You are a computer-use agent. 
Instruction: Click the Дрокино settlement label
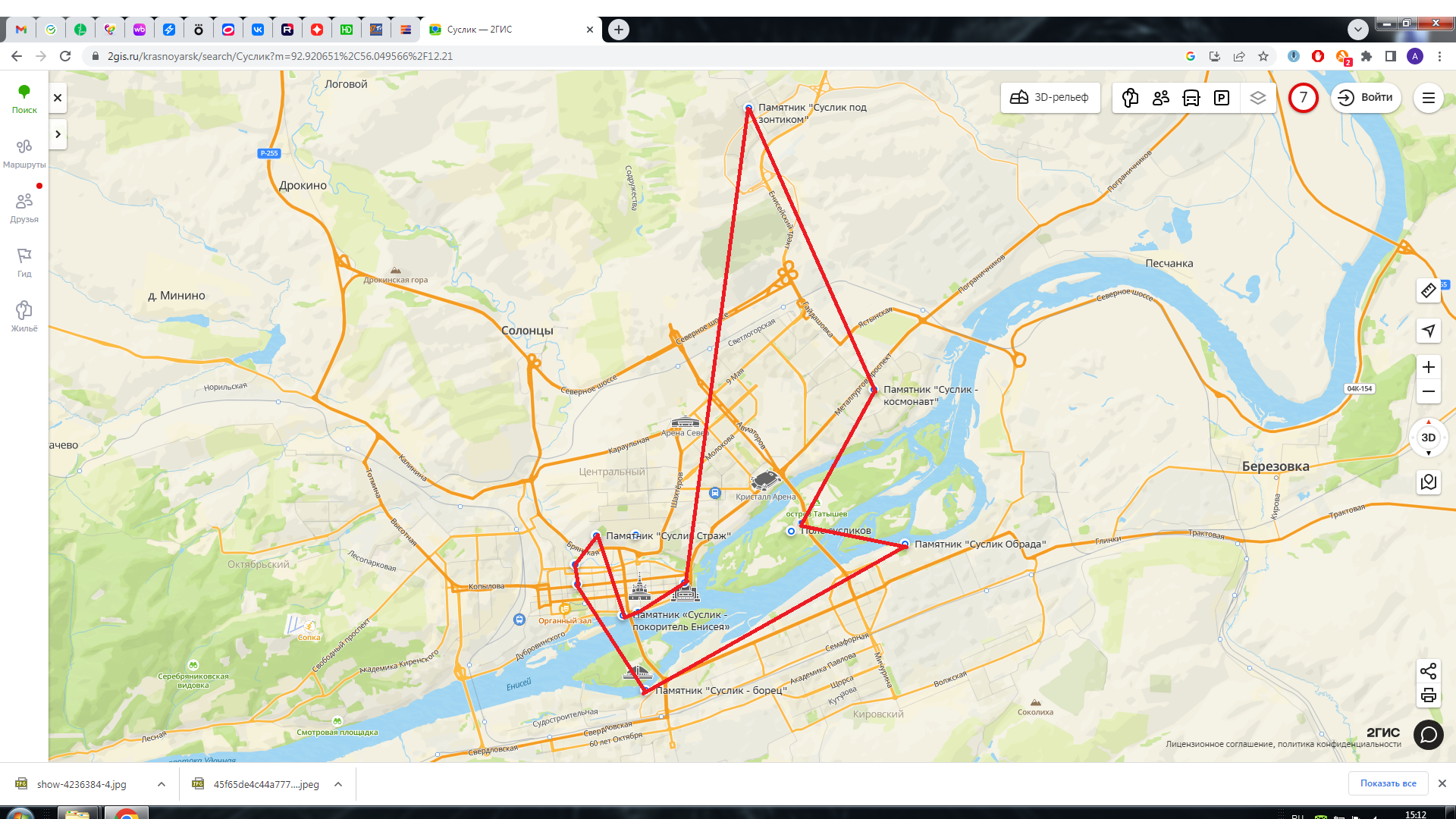click(x=303, y=186)
